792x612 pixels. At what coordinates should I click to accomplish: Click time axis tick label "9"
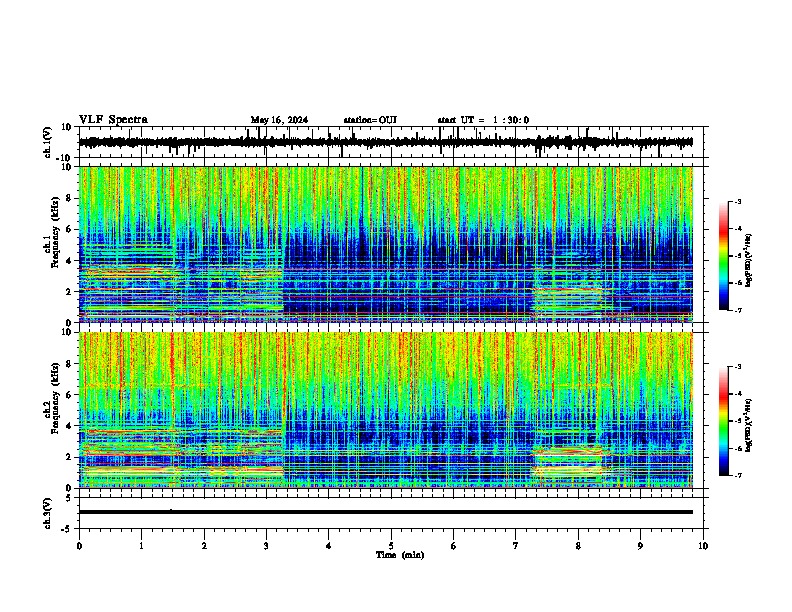(640, 546)
